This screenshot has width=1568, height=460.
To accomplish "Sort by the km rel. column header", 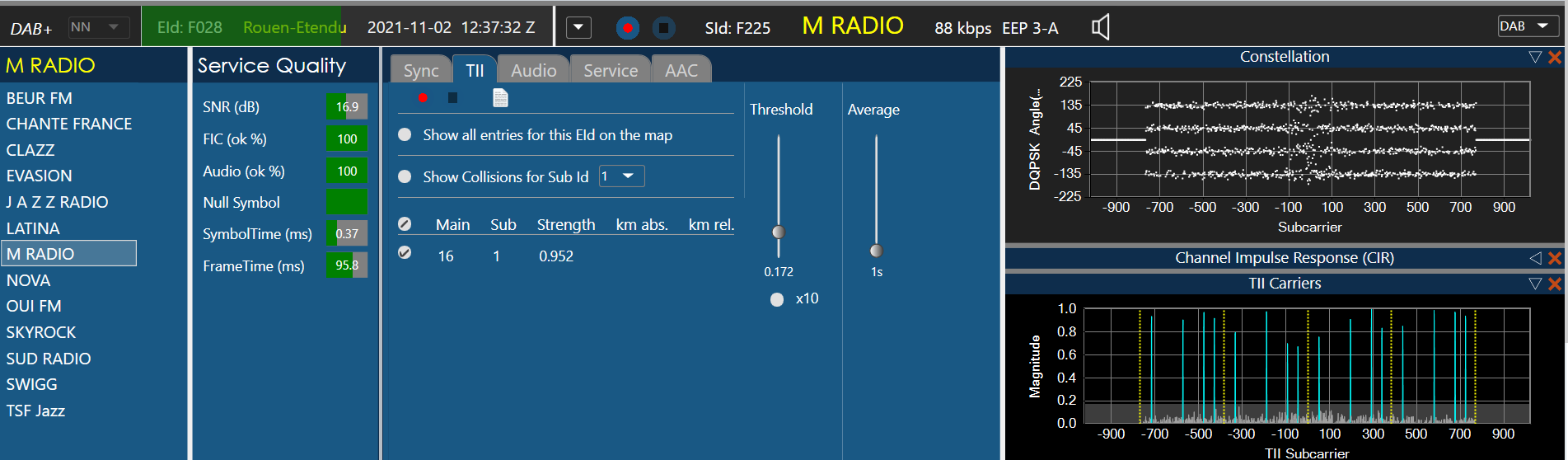I will pos(711,224).
